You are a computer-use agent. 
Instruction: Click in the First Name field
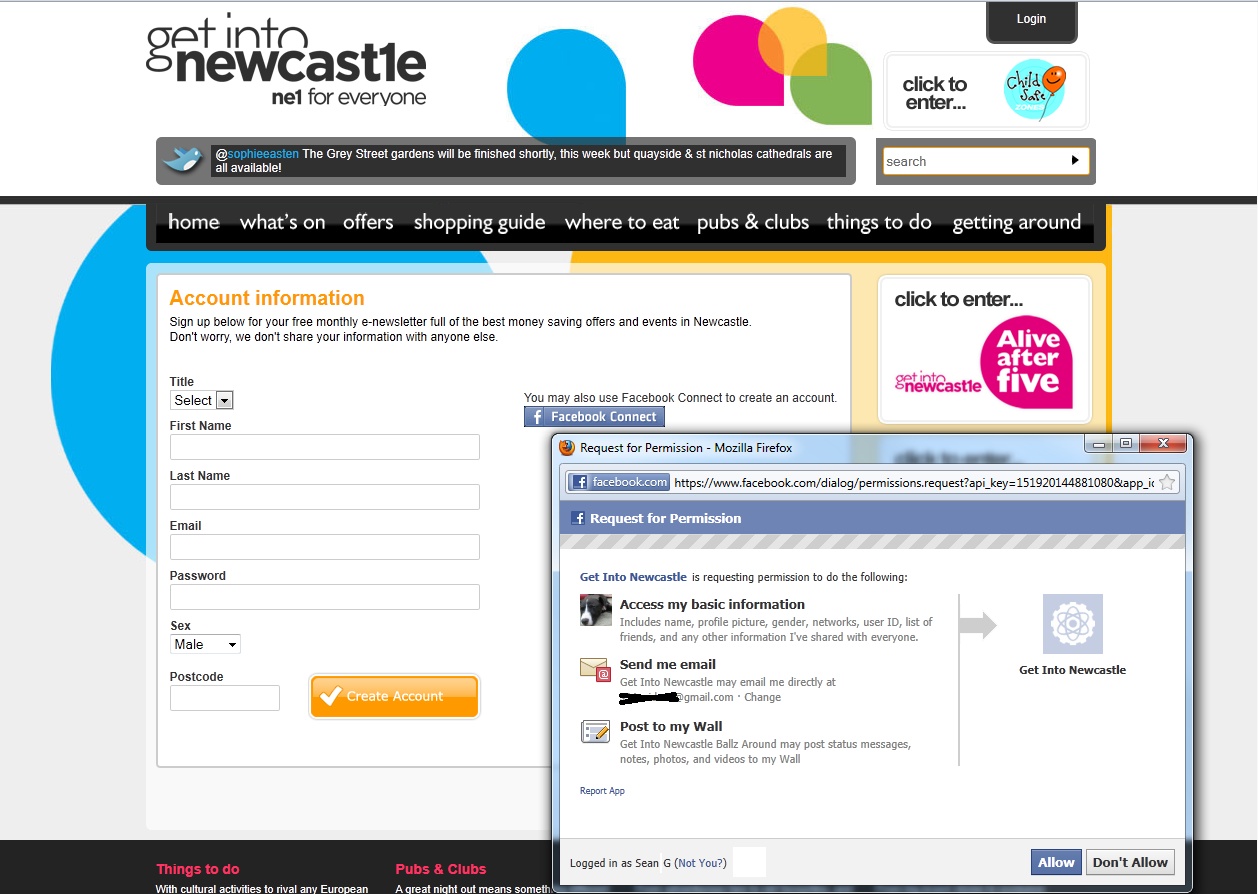tap(325, 447)
